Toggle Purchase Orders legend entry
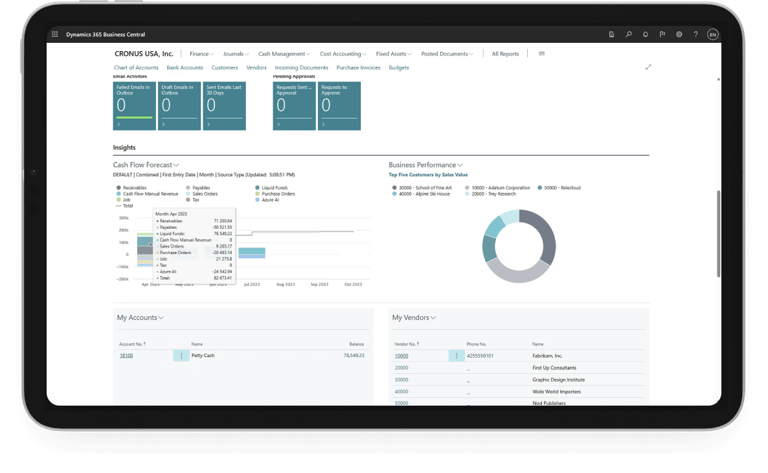Screen dimensions: 768x473 [x=275, y=194]
